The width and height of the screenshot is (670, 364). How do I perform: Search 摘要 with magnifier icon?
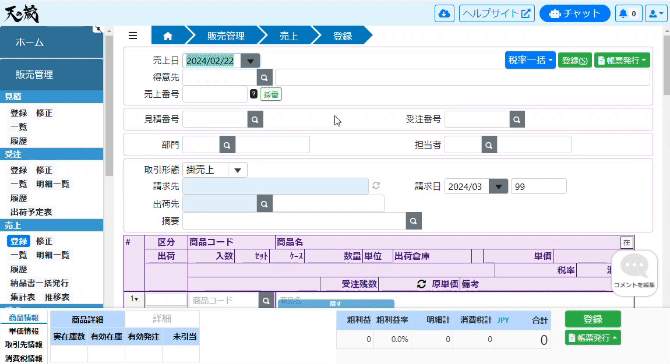414,221
